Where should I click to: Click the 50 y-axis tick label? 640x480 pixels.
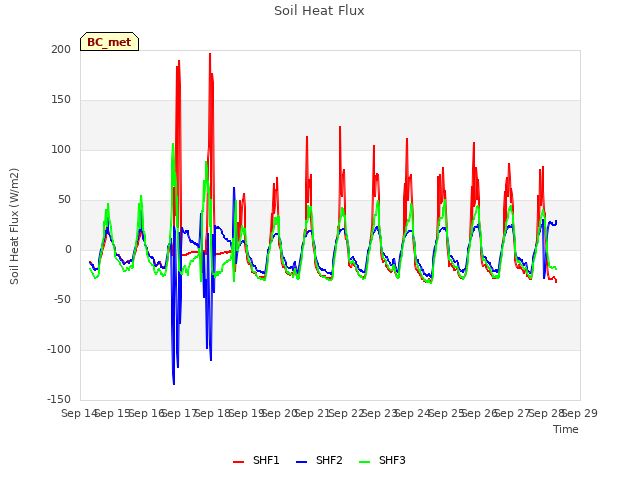click(64, 200)
